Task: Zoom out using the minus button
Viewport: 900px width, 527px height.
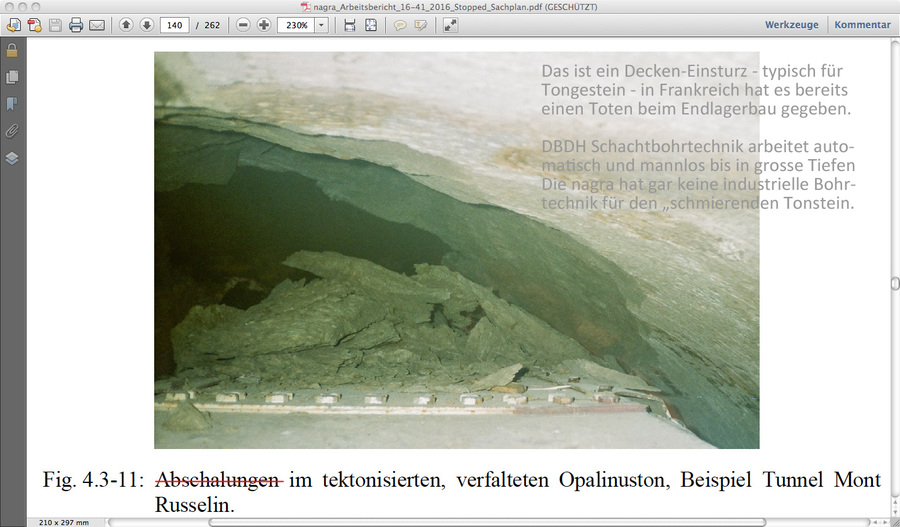Action: (x=243, y=25)
